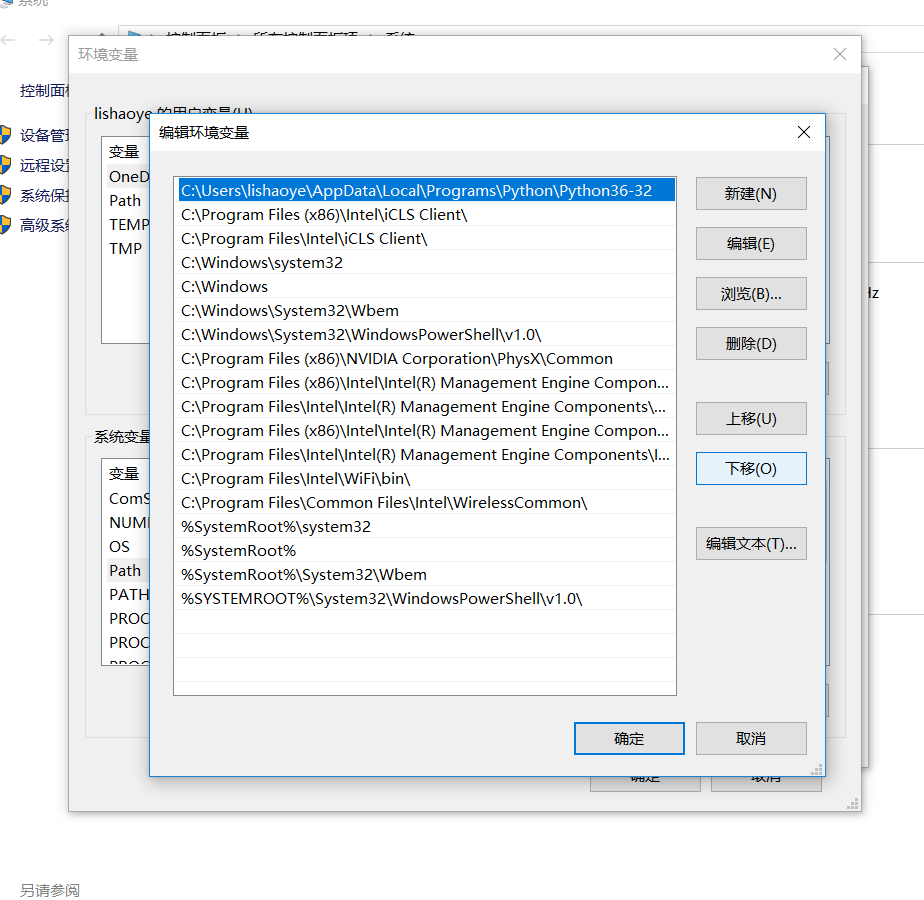Image resolution: width=924 pixels, height=900 pixels.
Task: Click the 新建(N) button
Action: click(x=750, y=194)
